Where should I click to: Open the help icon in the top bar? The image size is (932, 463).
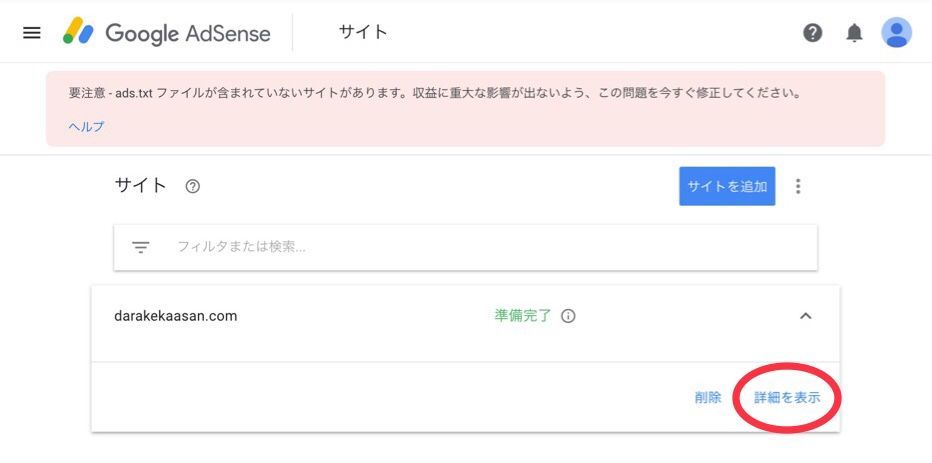(x=813, y=33)
